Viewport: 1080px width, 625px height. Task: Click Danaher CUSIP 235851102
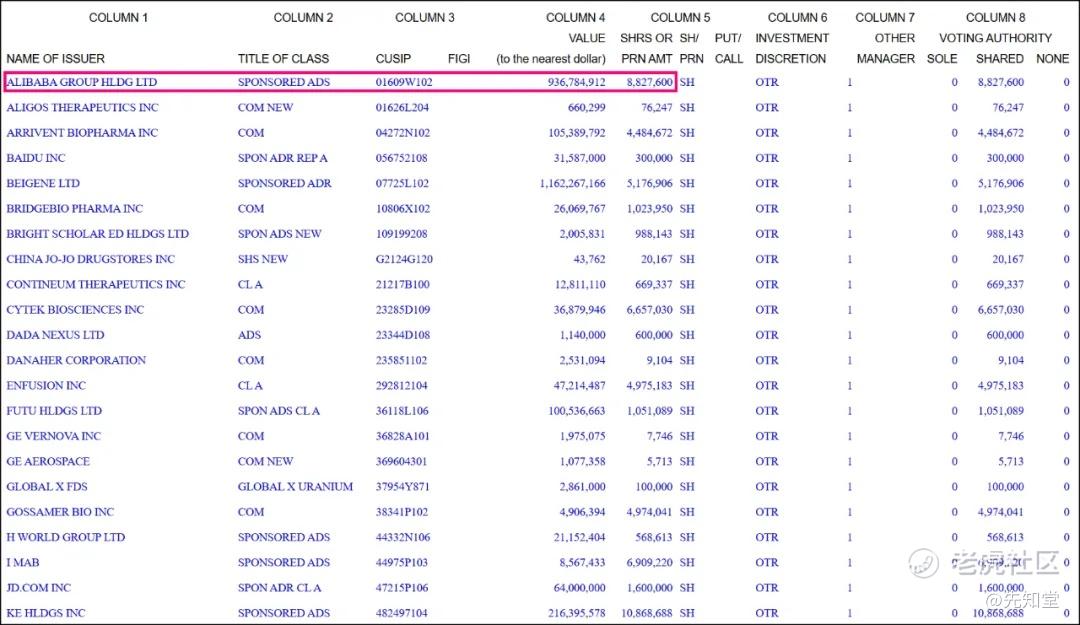click(x=402, y=360)
